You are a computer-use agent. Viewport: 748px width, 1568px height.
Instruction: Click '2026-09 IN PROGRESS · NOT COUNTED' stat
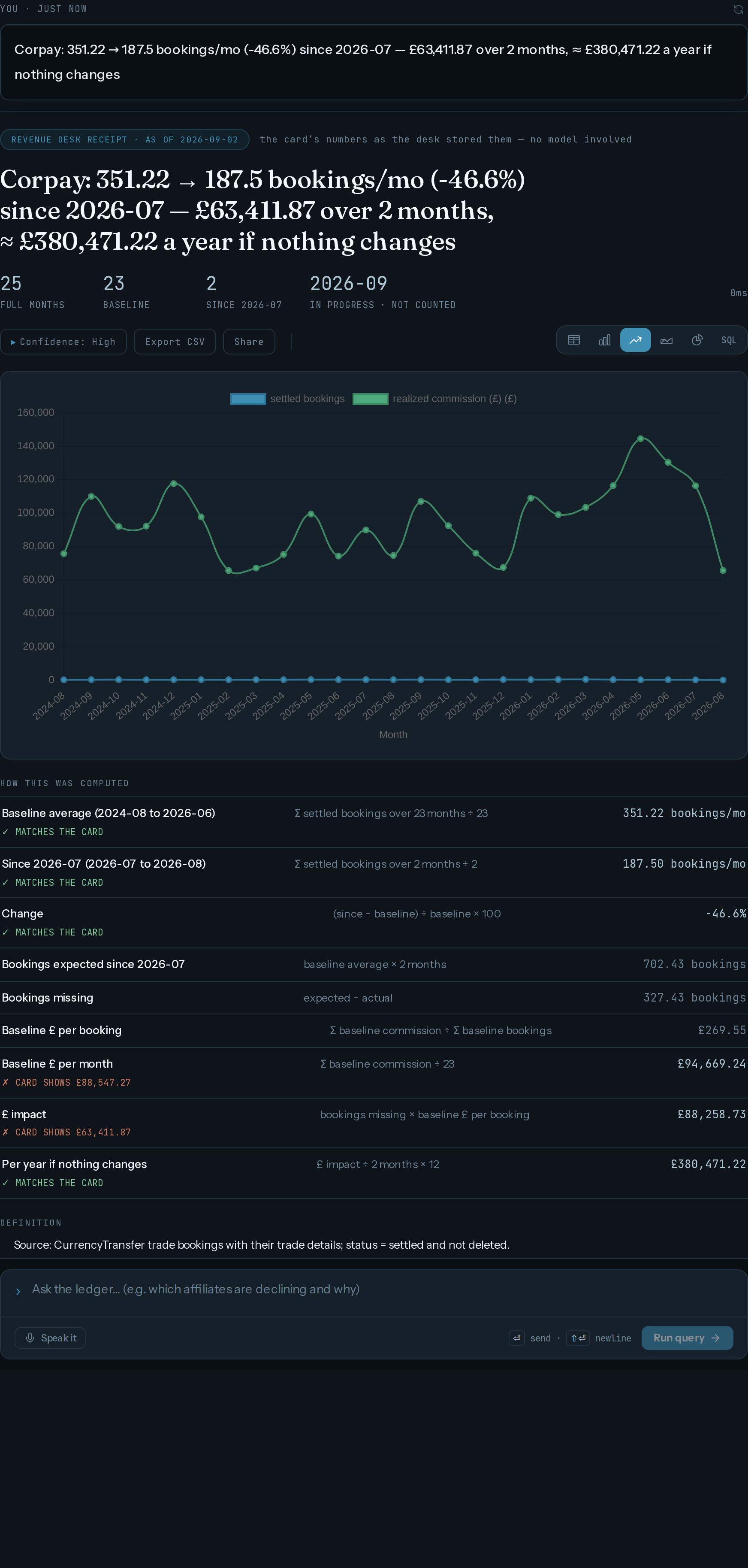(x=382, y=292)
